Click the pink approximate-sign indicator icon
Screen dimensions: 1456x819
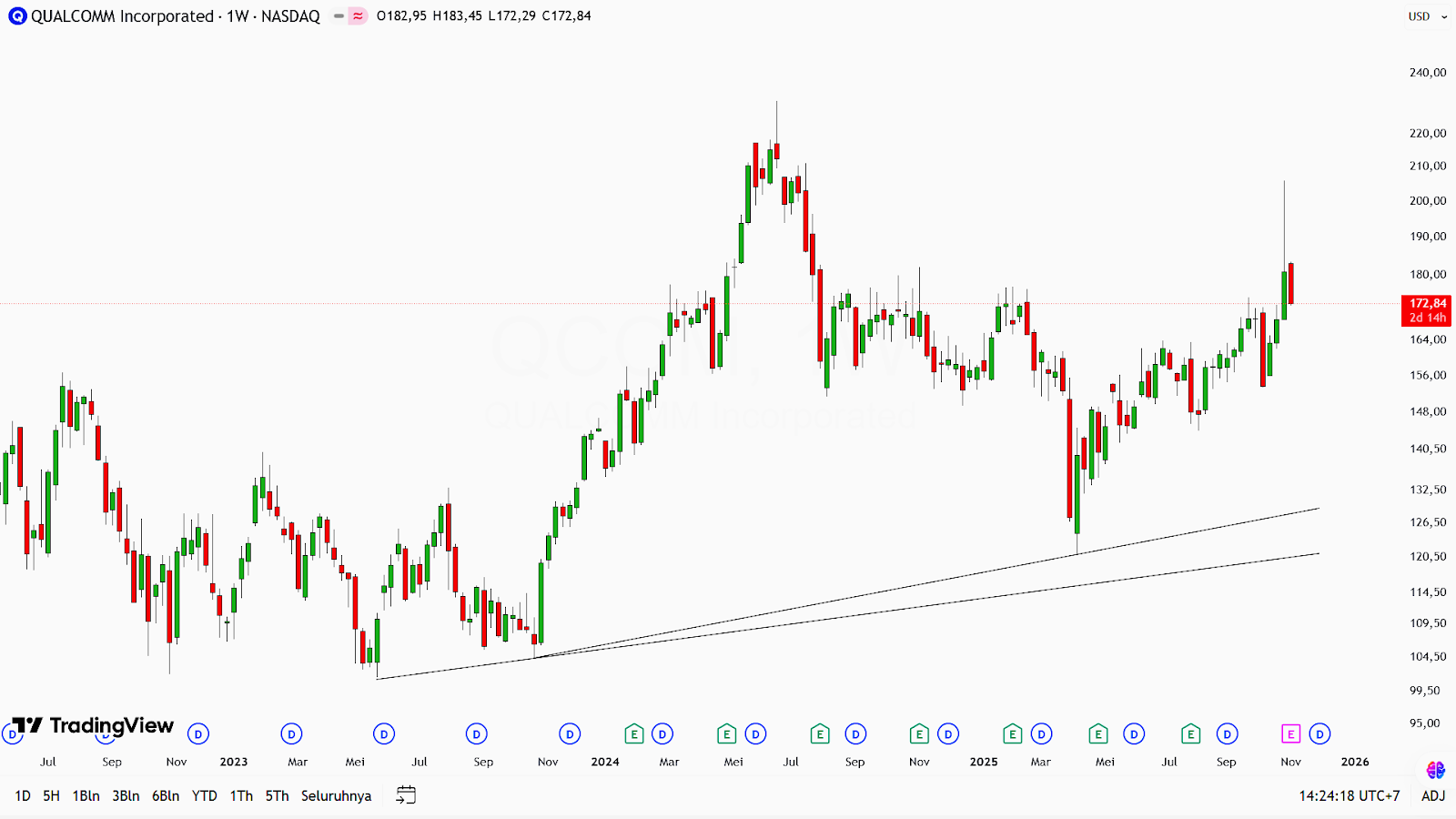358,16
